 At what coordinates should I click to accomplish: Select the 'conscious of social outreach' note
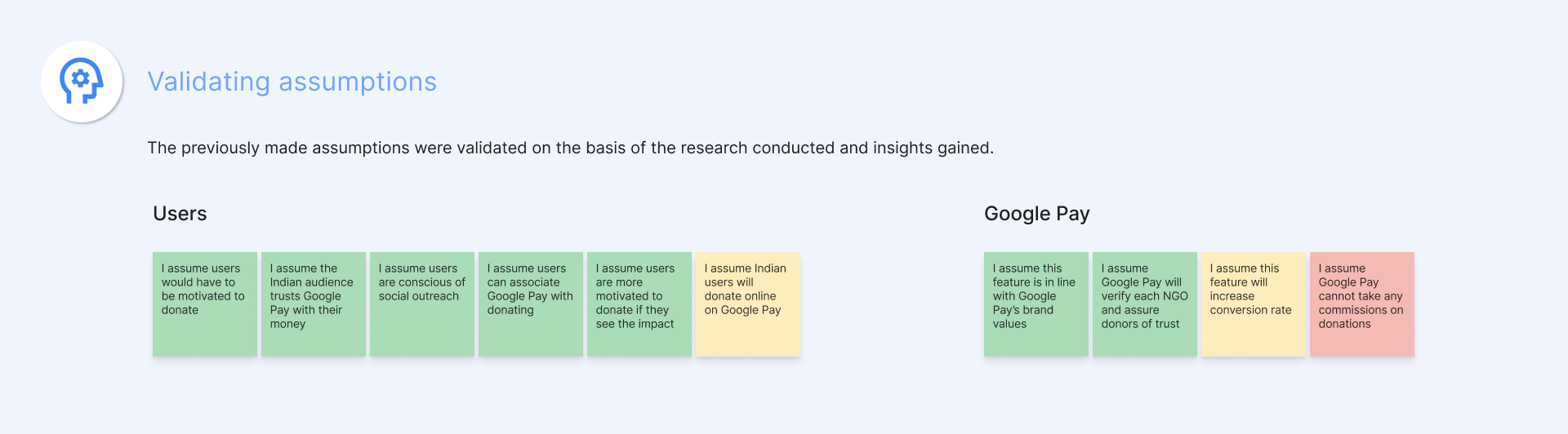tap(422, 304)
